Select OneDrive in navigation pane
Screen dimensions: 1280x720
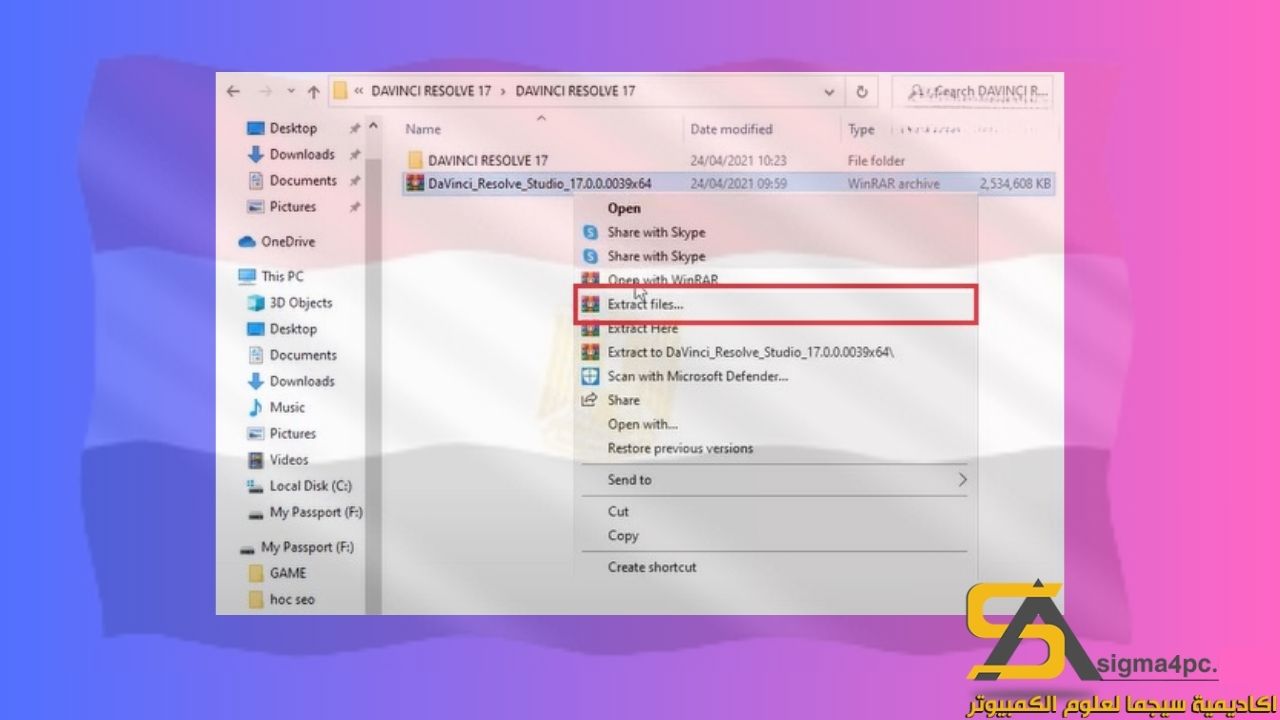(288, 241)
